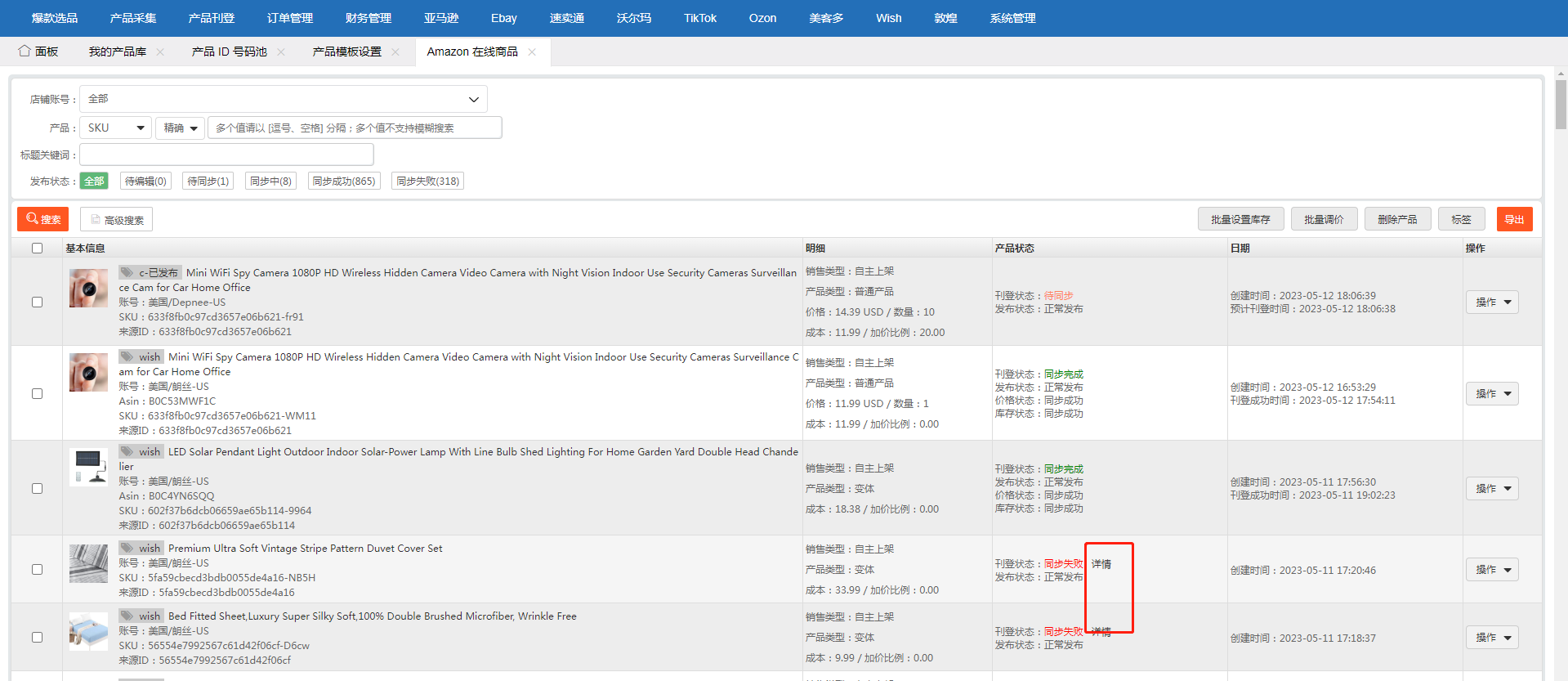
Task: Click the orange 导出 export button
Action: coord(1515,219)
